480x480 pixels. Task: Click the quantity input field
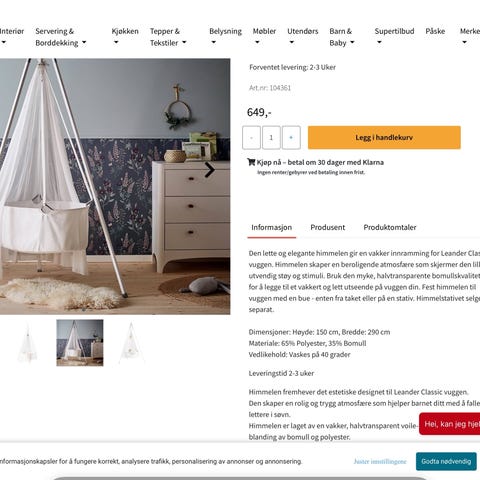pos(271,137)
